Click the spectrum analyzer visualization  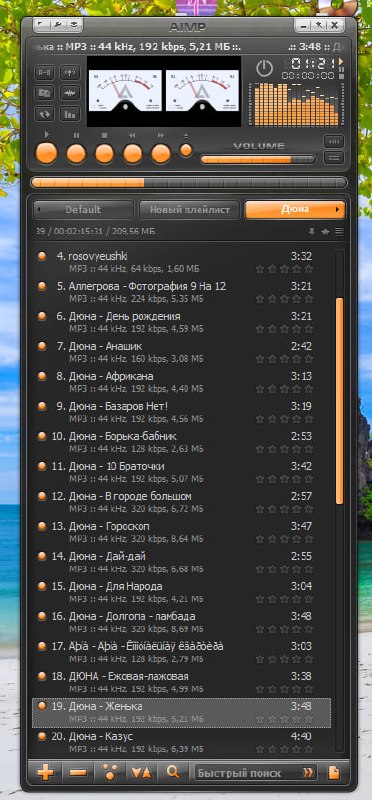click(296, 105)
